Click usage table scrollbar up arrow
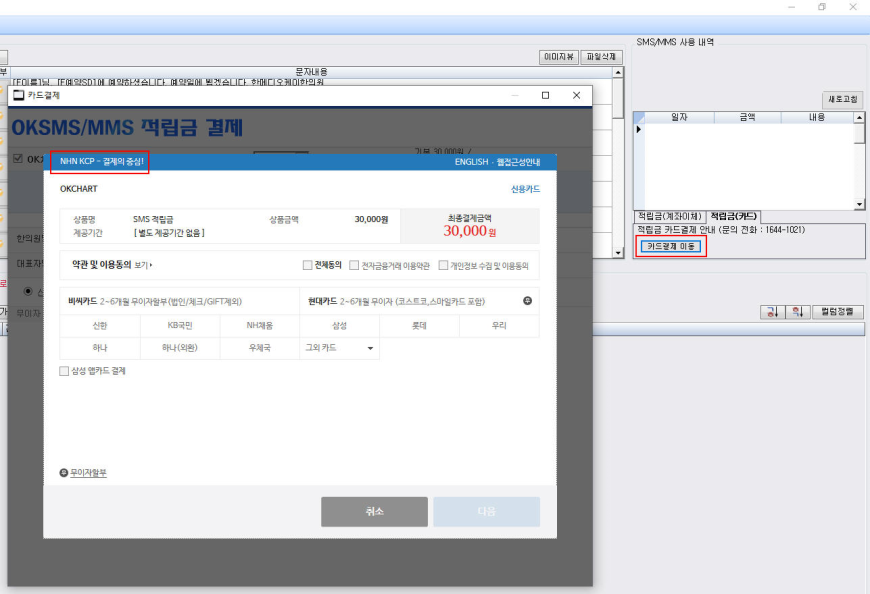This screenshot has height=594, width=870. pyautogui.click(x=859, y=118)
